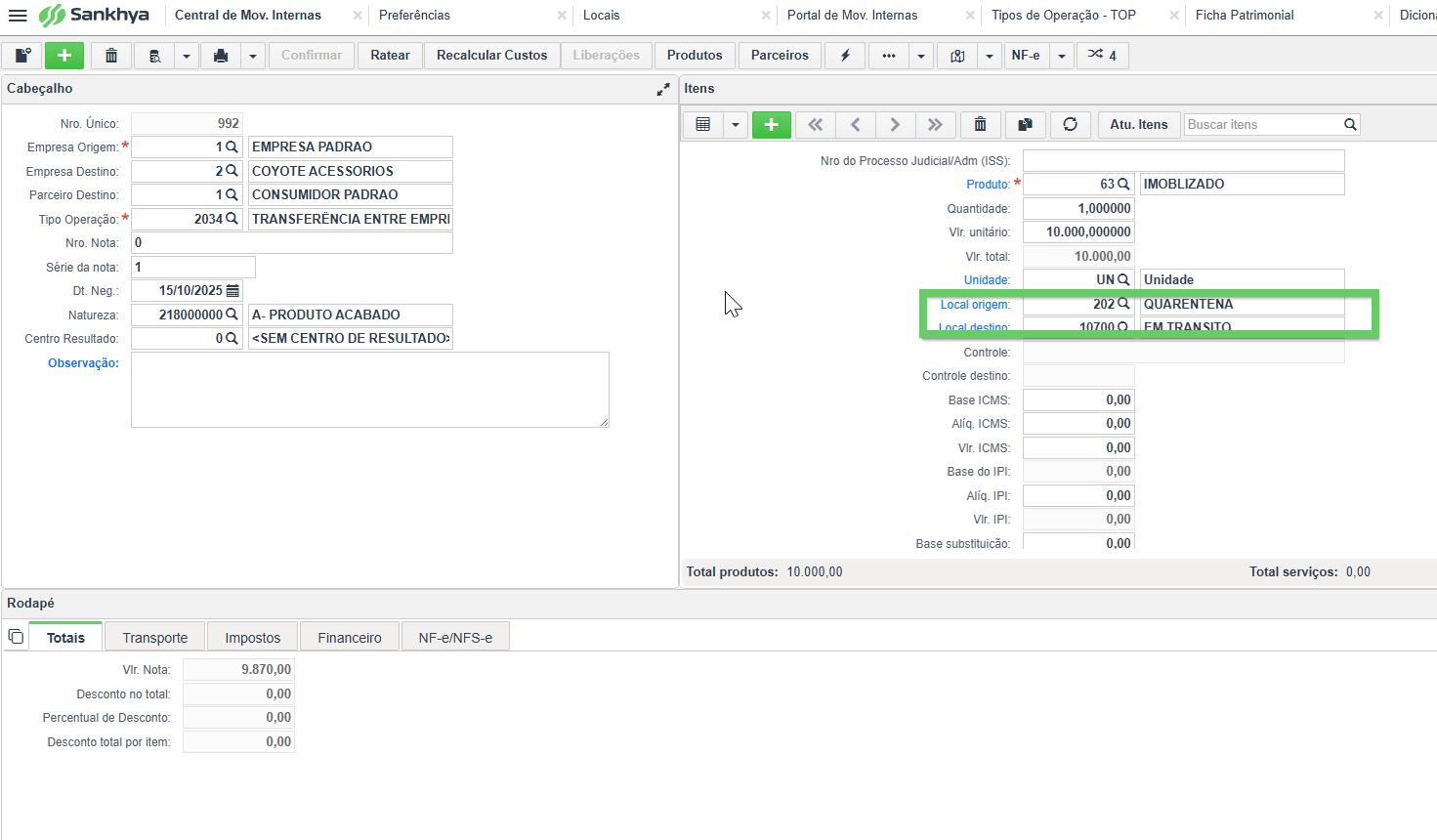Expand the NF-e dropdown arrow
Viewport: 1437px width, 840px height.
click(x=1062, y=56)
